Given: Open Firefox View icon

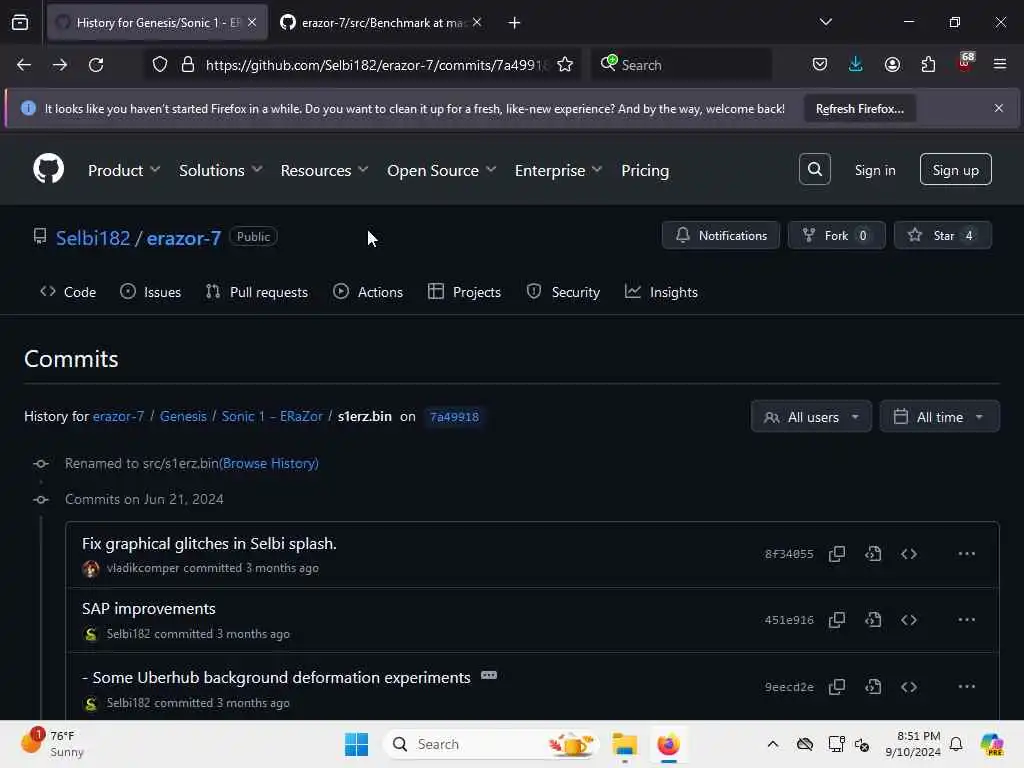Looking at the screenshot, I should [x=20, y=23].
